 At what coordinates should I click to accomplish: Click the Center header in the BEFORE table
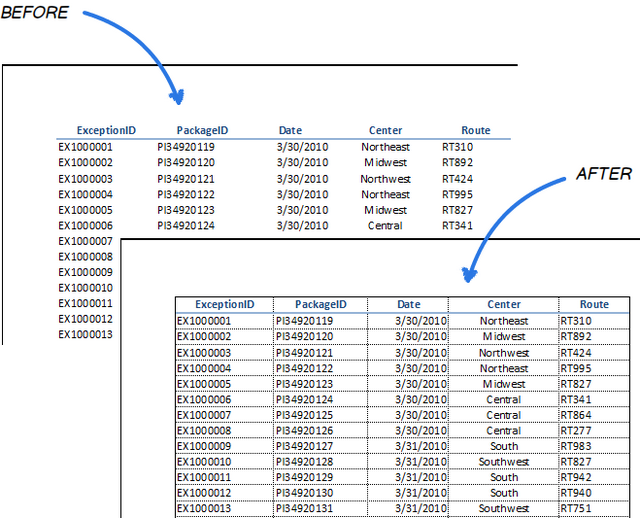[385, 130]
